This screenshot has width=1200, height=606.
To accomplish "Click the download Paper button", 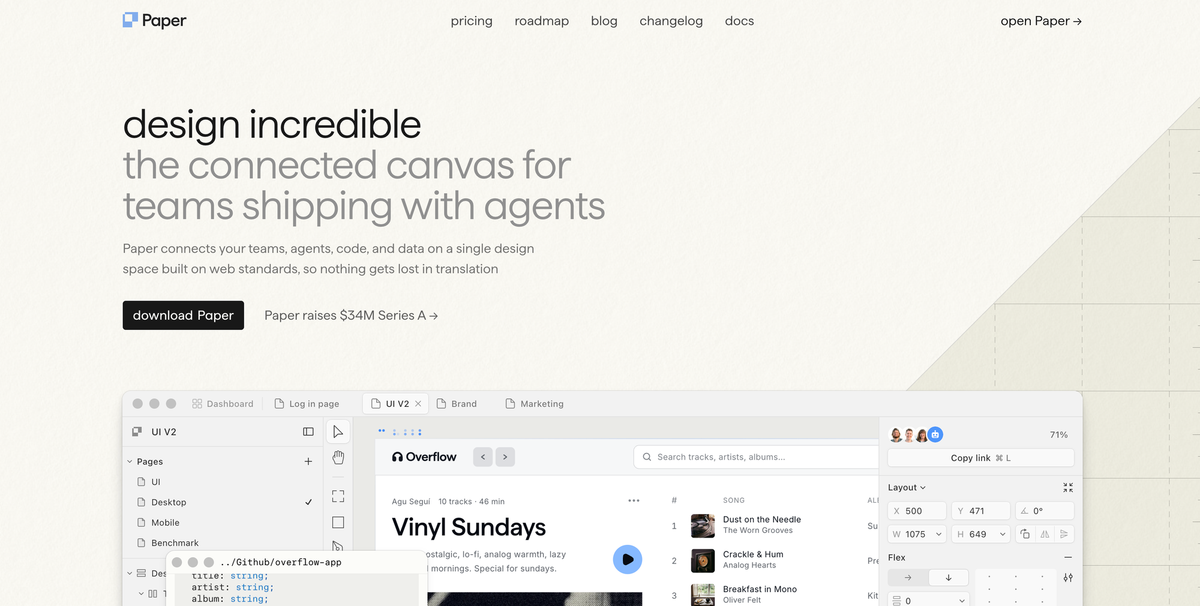I will 183,315.
